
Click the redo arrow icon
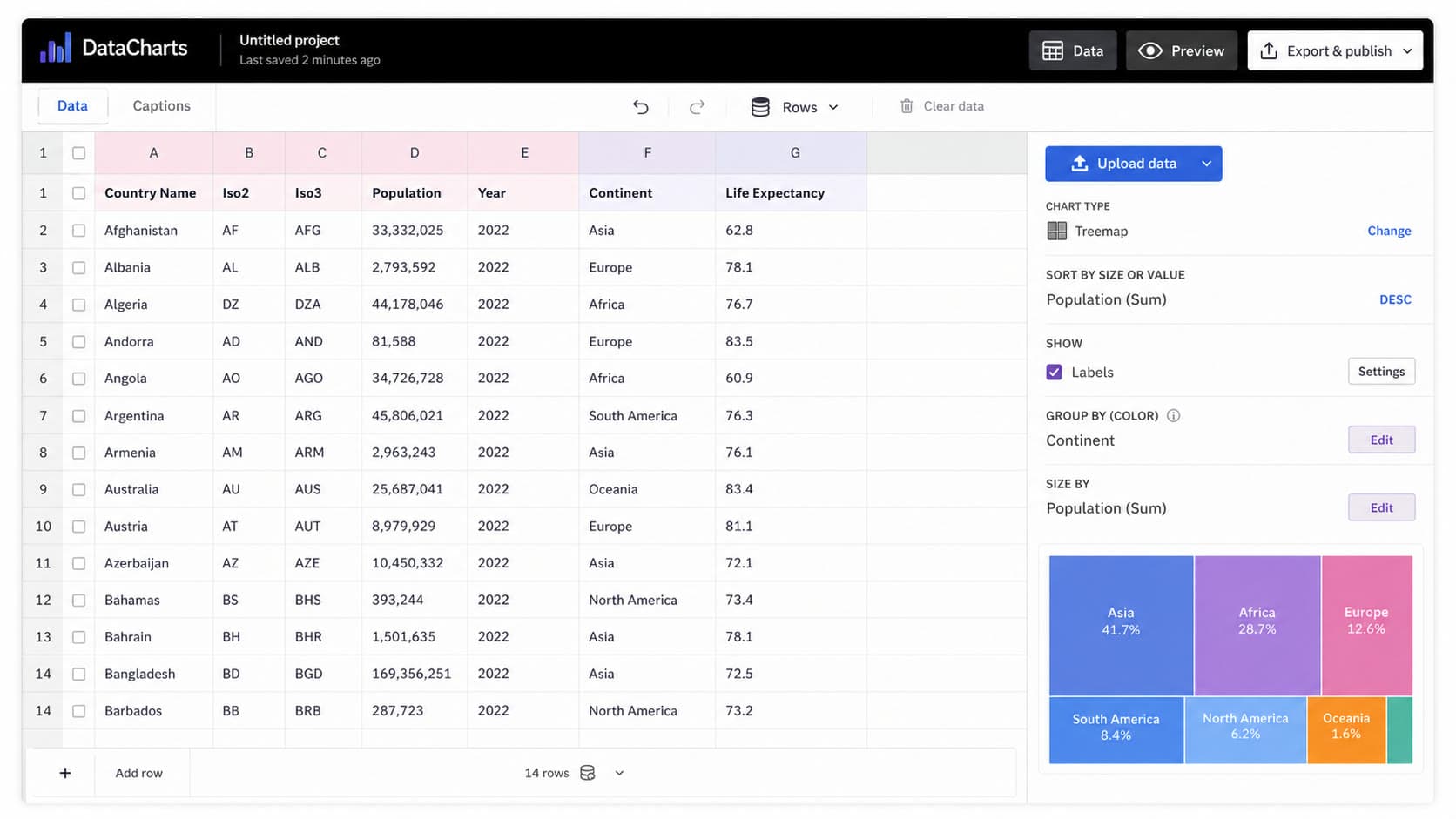[x=697, y=107]
